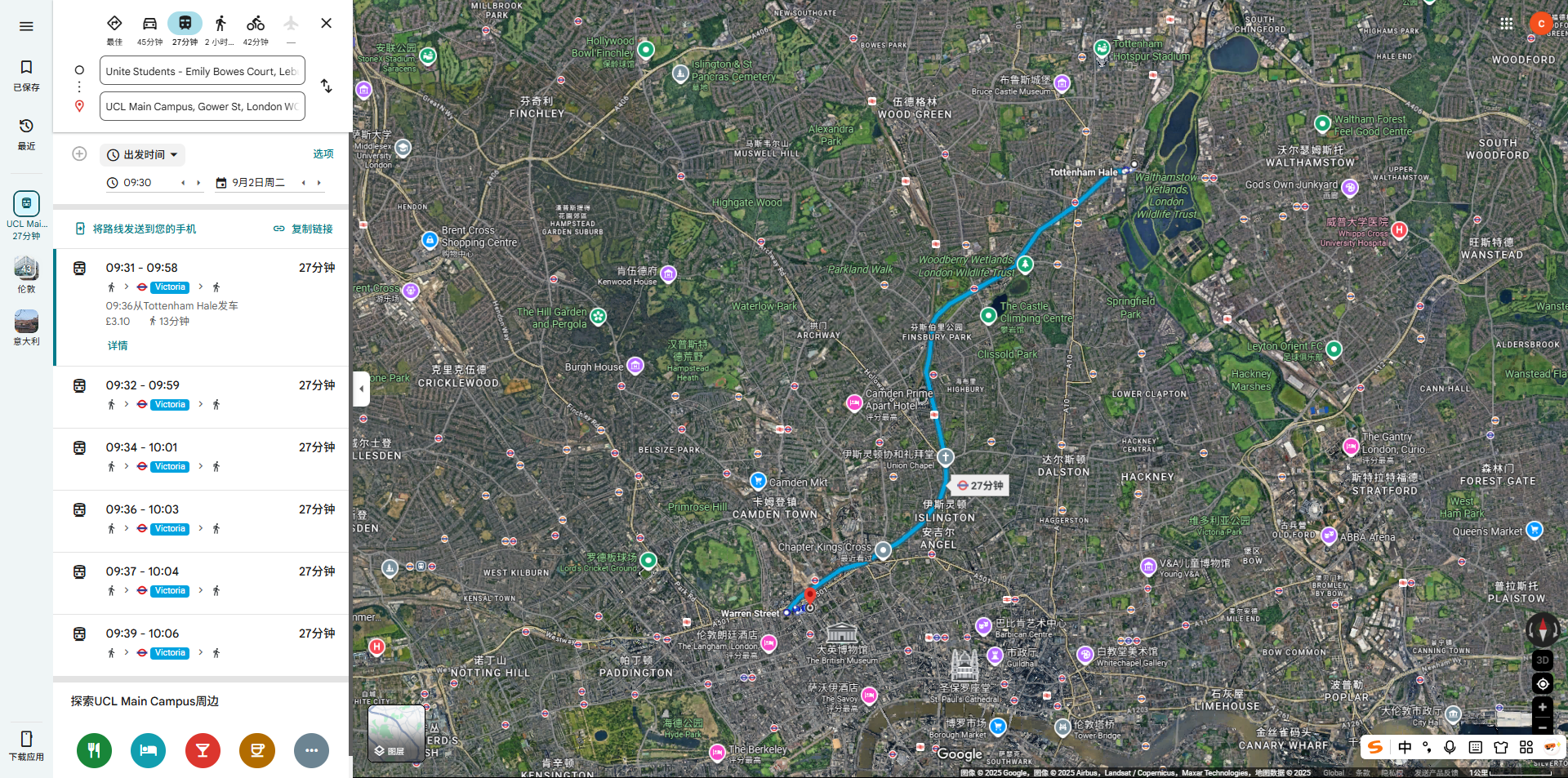Toggle the map layers thumbnail
This screenshot has width=1568, height=778.
point(396,733)
